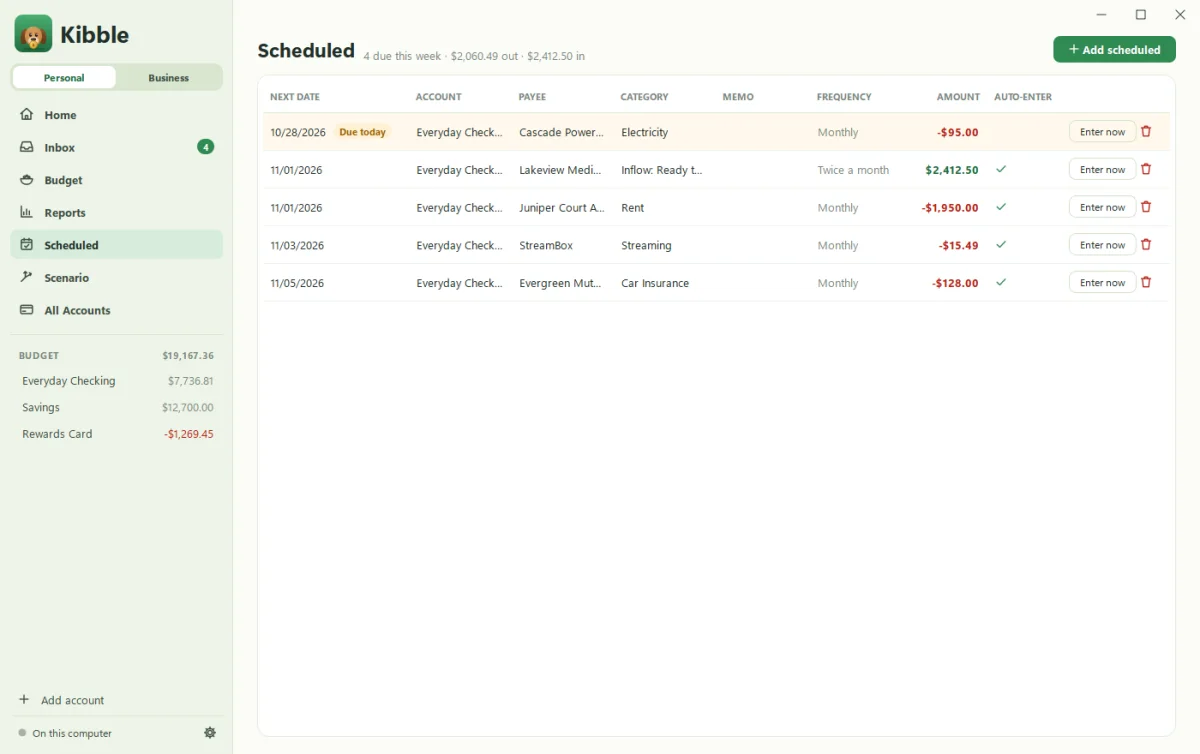
Task: Enter now the Lakeview Medi inflow
Action: pos(1102,169)
